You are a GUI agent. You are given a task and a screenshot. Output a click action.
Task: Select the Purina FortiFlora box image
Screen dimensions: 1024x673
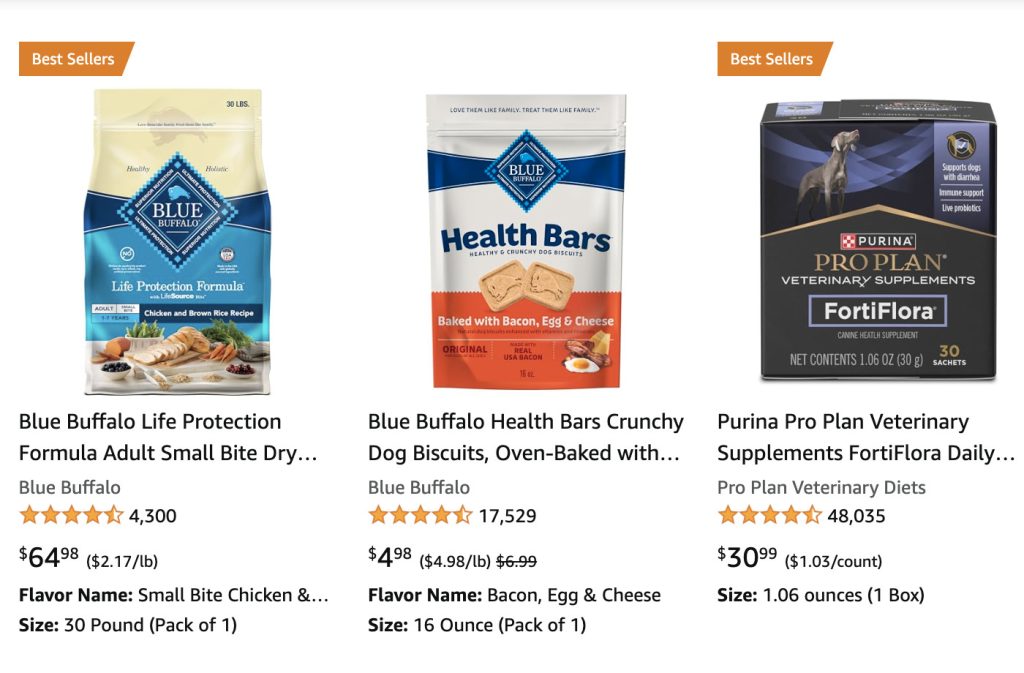pos(877,240)
